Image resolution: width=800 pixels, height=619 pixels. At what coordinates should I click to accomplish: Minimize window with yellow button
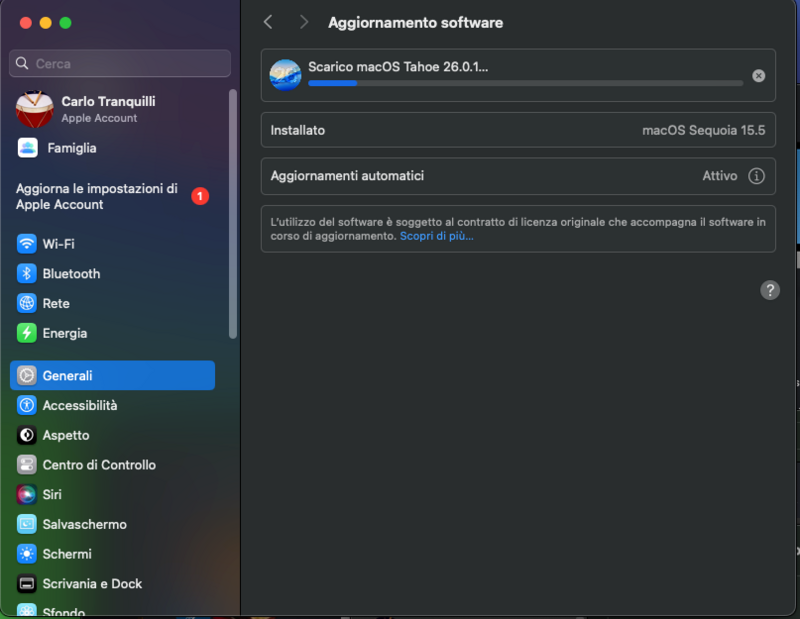coord(45,23)
